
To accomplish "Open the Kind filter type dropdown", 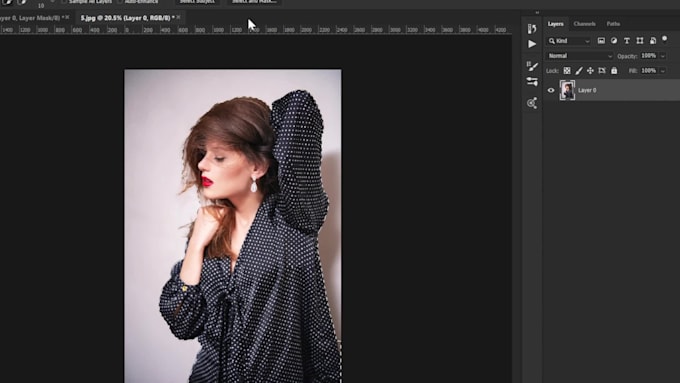I will (x=569, y=41).
